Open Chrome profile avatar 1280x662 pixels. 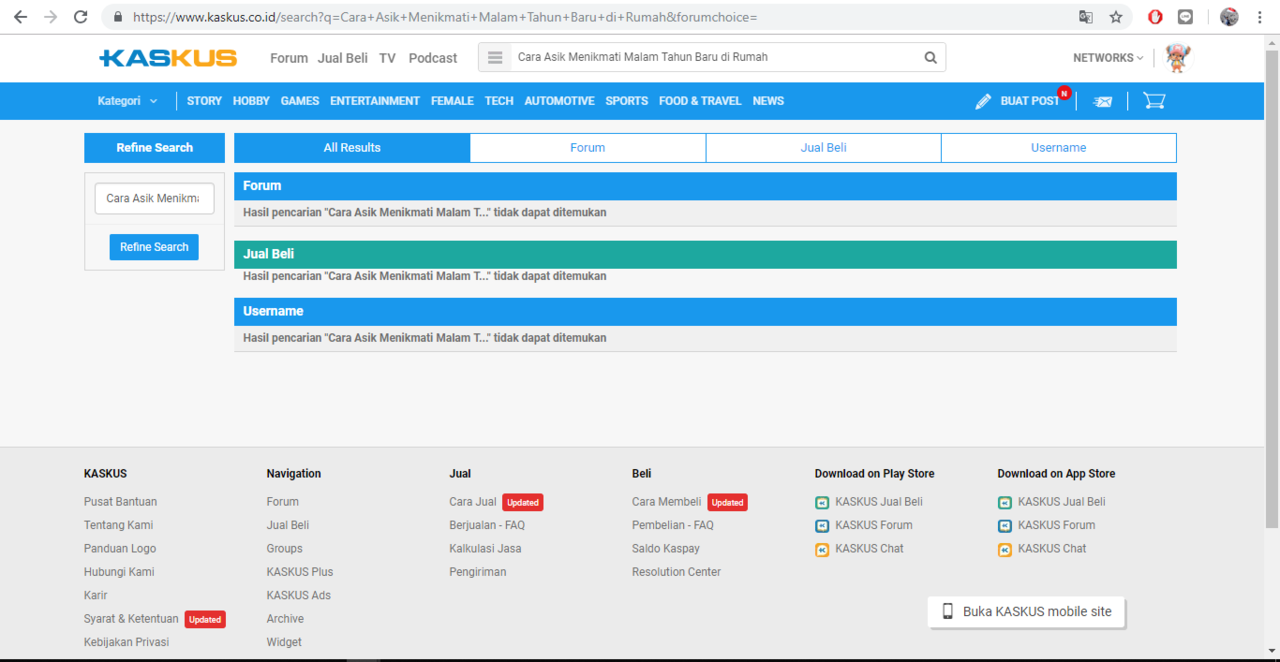click(x=1230, y=17)
